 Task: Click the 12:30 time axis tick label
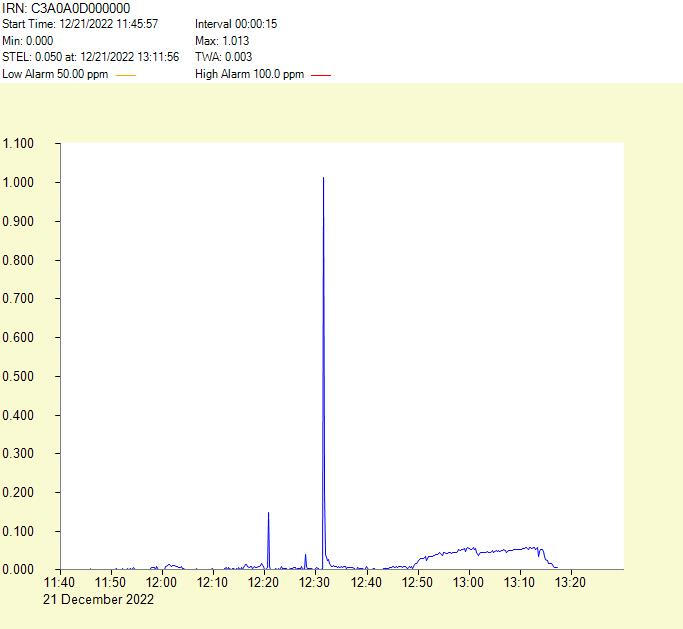[x=315, y=582]
